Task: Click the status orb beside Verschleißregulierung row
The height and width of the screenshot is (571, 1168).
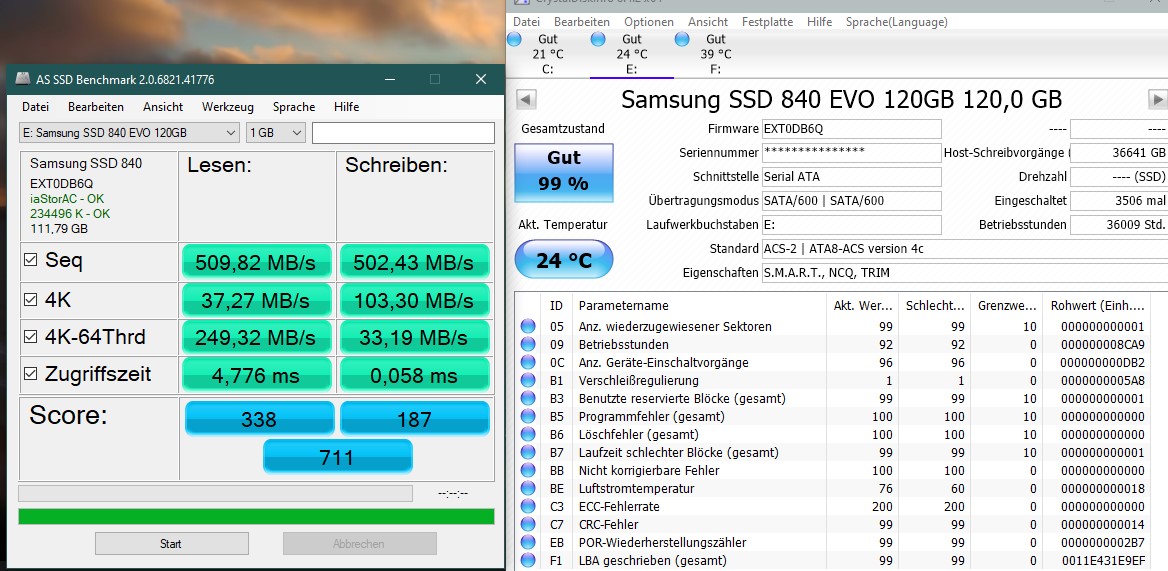Action: click(528, 380)
